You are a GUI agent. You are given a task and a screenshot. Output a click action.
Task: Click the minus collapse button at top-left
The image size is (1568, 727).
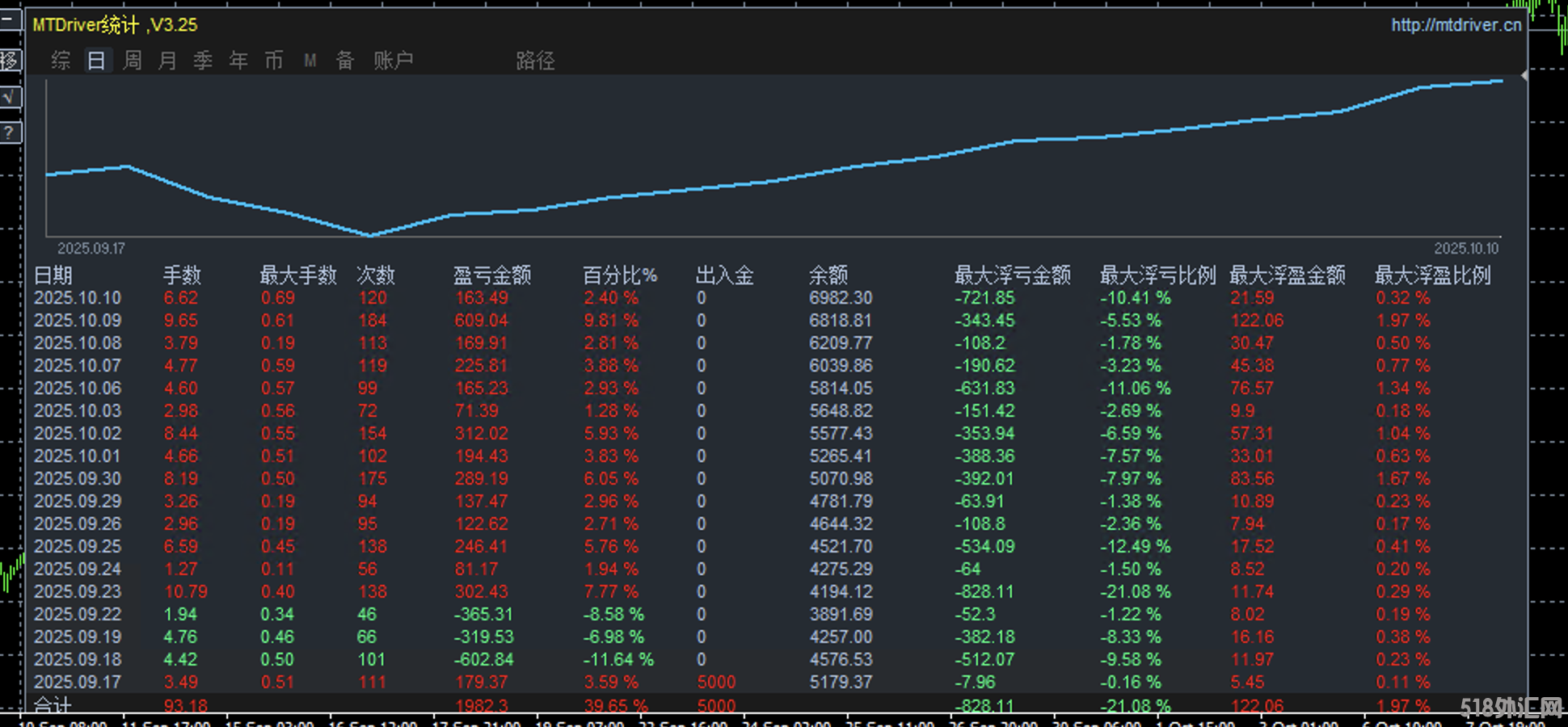[x=10, y=19]
